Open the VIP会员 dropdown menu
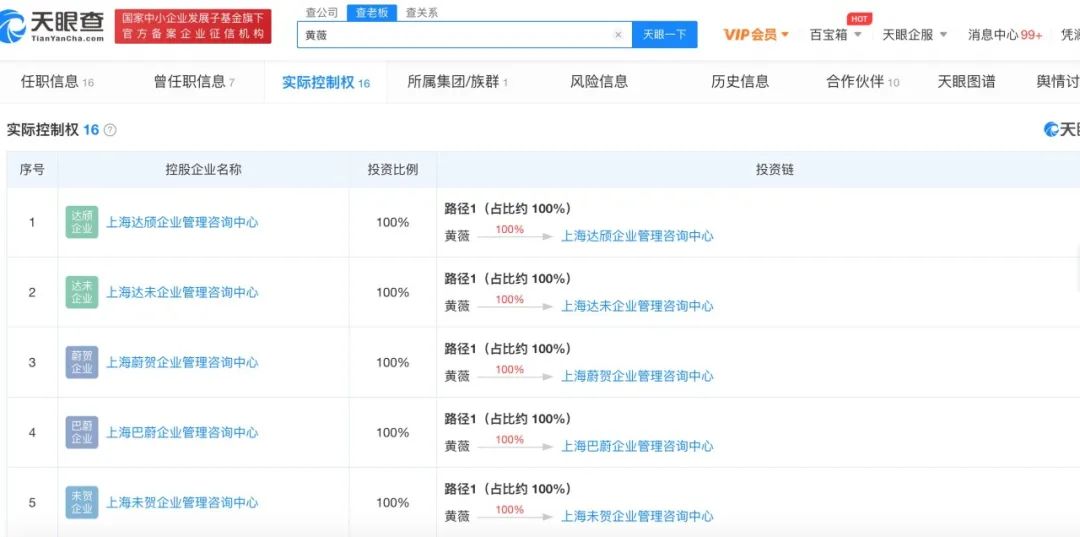 pyautogui.click(x=756, y=35)
